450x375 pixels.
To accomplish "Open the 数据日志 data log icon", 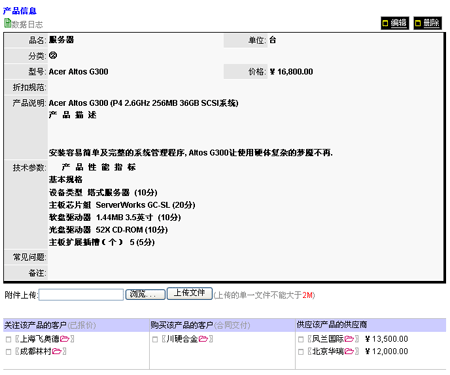I will tap(7, 23).
